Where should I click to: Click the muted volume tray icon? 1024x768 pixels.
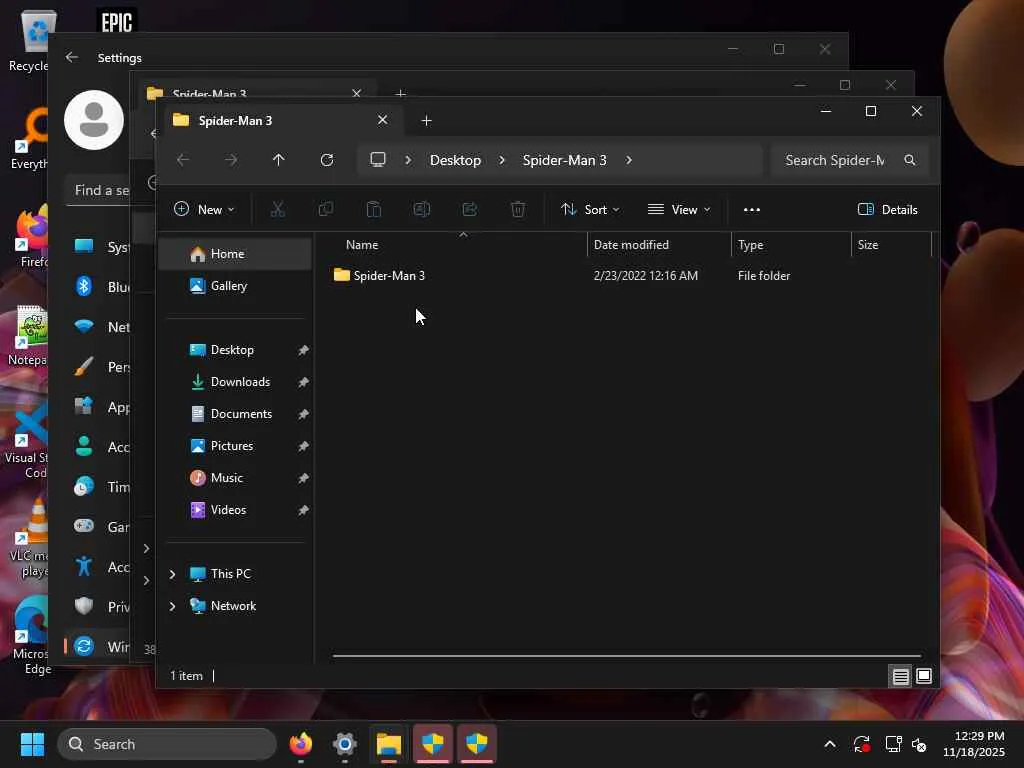coord(919,744)
